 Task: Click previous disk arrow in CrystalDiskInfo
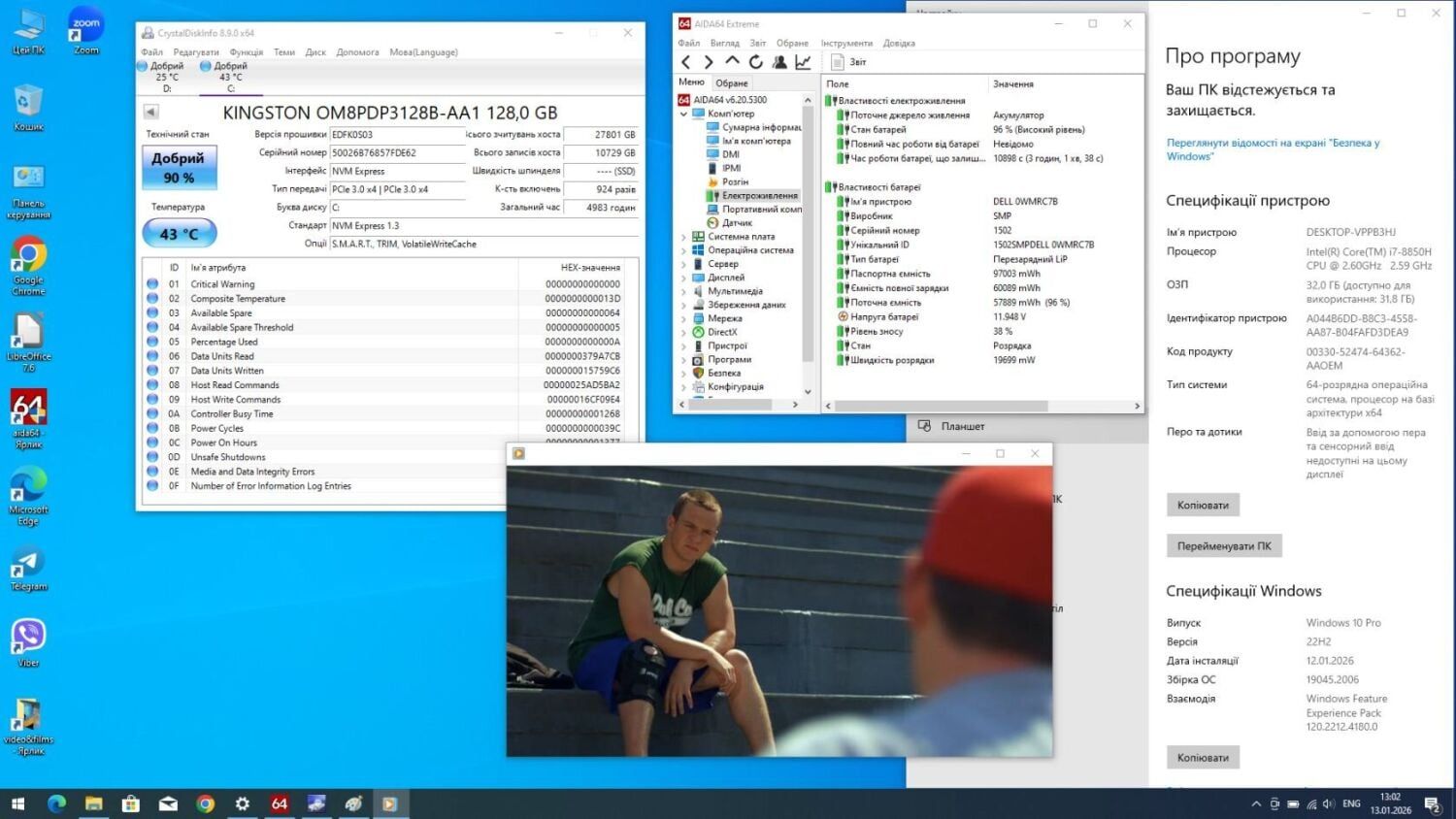click(x=150, y=112)
